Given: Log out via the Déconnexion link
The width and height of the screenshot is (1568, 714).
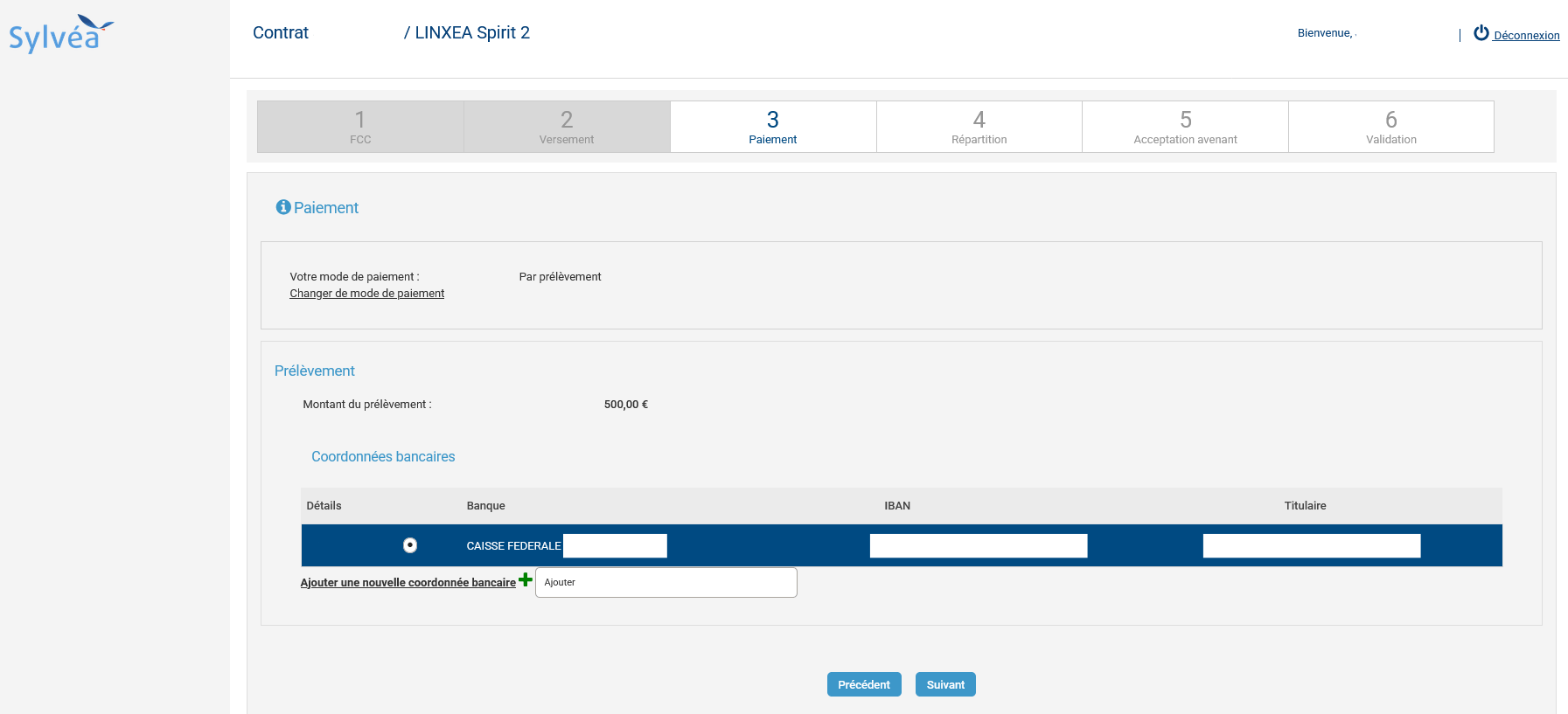Looking at the screenshot, I should pyautogui.click(x=1526, y=36).
